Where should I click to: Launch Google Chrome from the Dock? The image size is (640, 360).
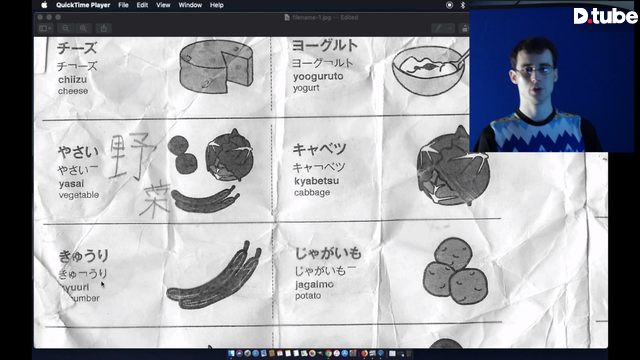(328, 353)
